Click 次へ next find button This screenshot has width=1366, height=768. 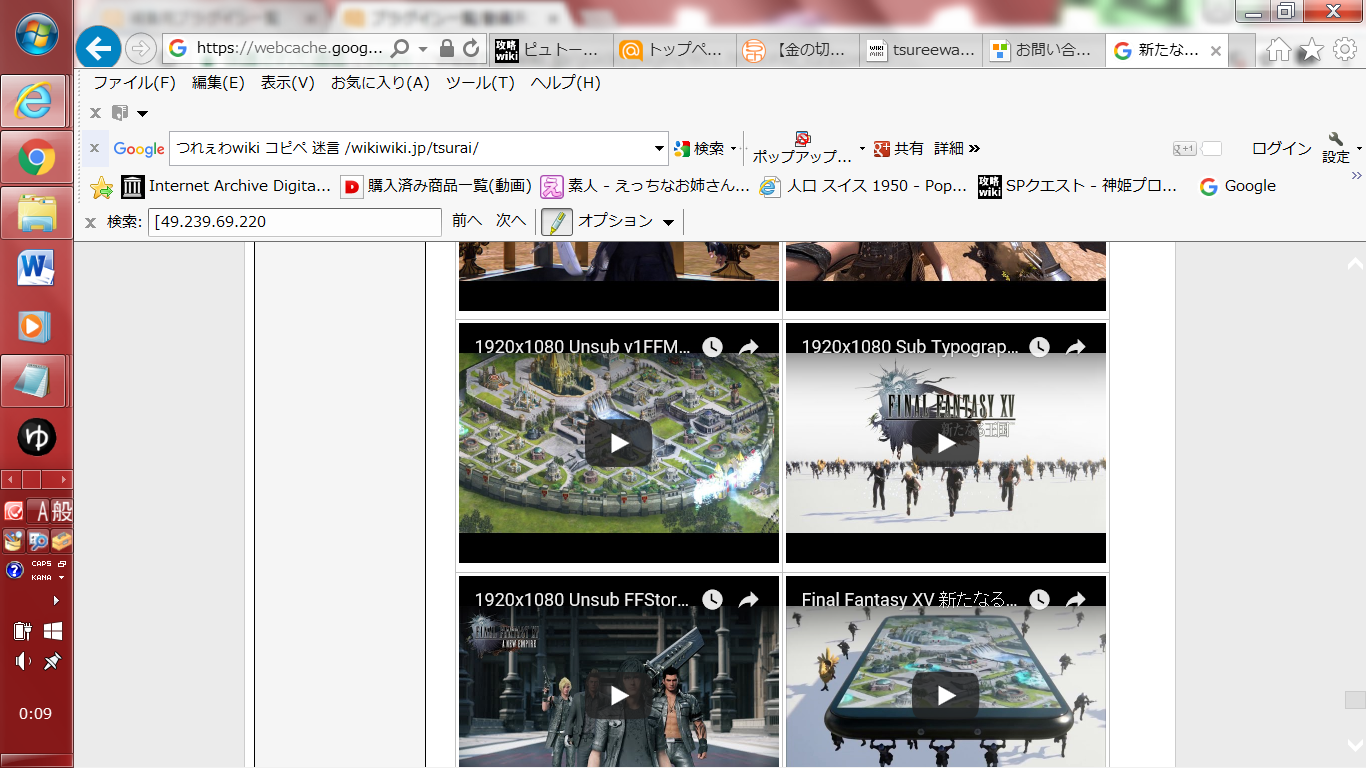[x=511, y=221]
